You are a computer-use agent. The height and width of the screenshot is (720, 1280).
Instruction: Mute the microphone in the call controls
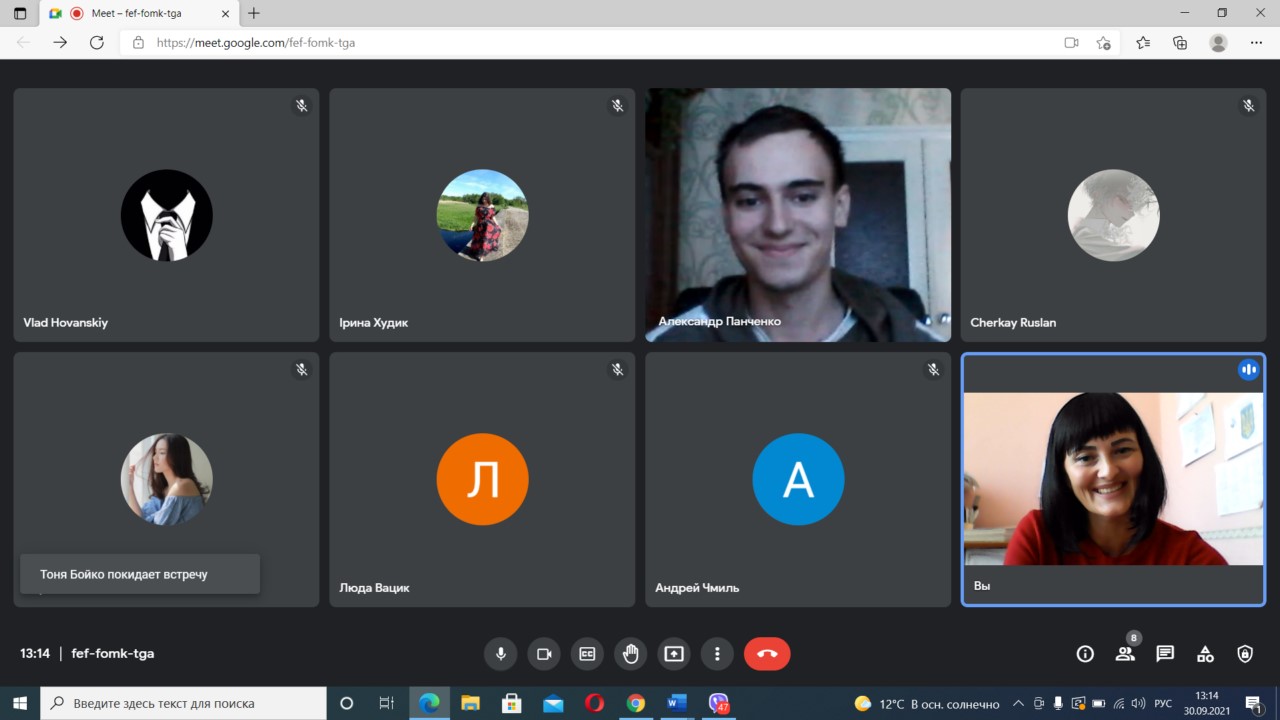(x=501, y=654)
